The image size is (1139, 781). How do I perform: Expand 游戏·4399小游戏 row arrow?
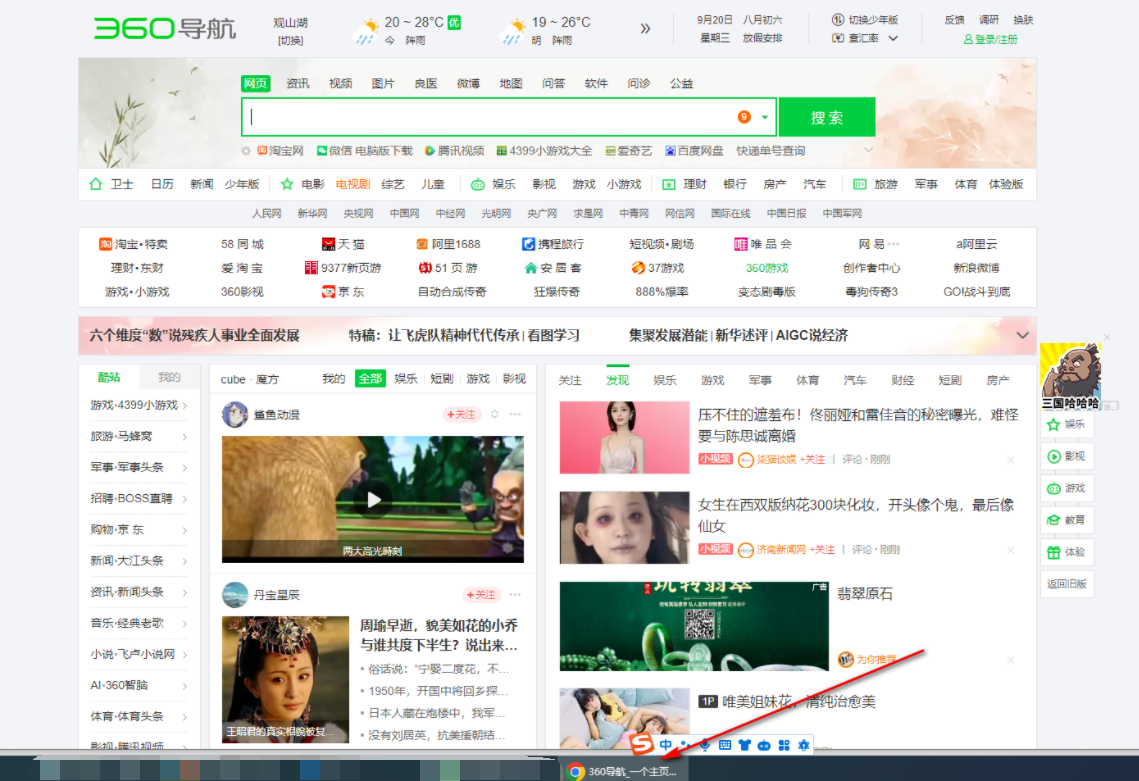[185, 405]
